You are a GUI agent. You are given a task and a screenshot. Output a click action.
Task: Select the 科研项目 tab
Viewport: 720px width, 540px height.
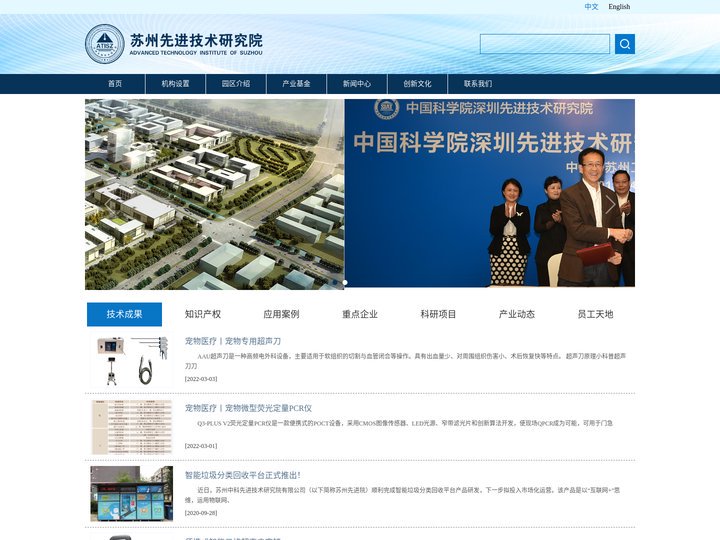438,314
